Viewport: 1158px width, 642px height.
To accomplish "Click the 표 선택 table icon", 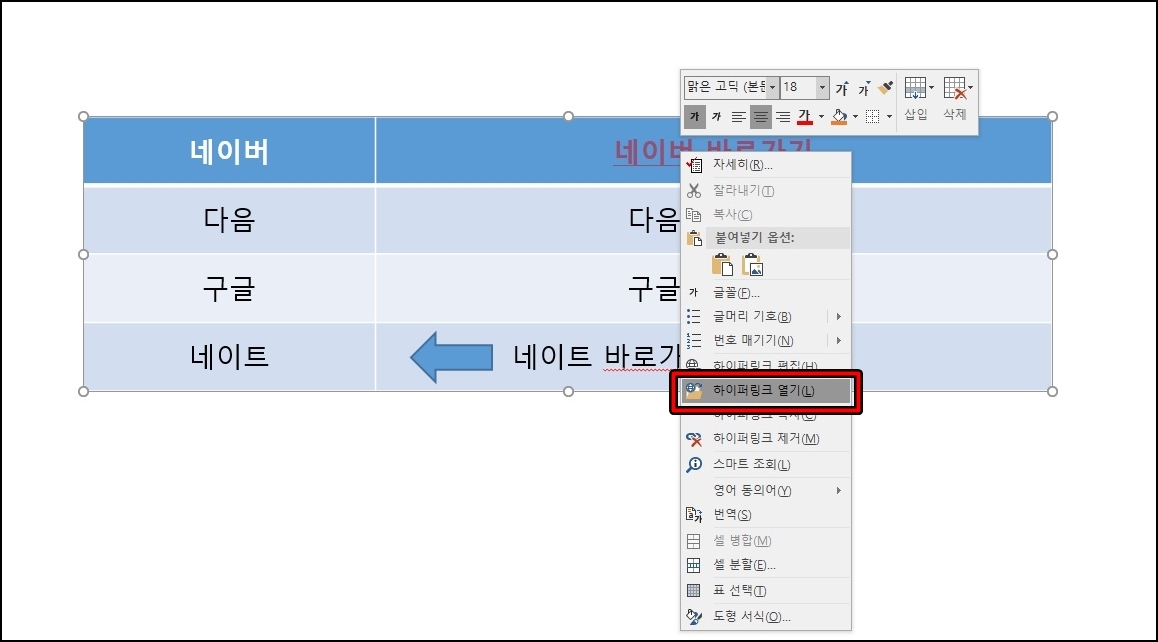I will click(693, 591).
